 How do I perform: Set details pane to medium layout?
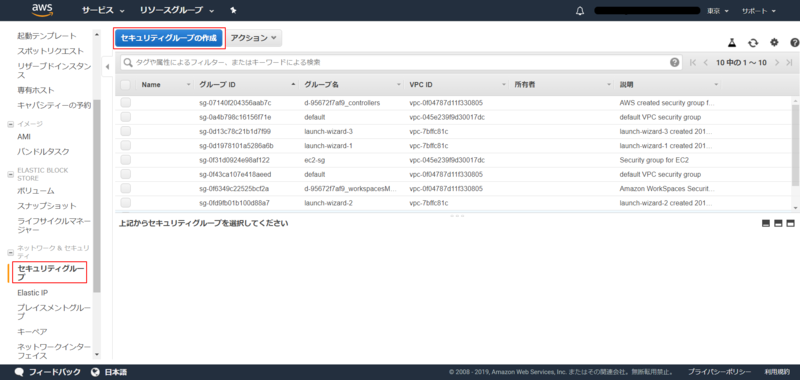(x=779, y=223)
